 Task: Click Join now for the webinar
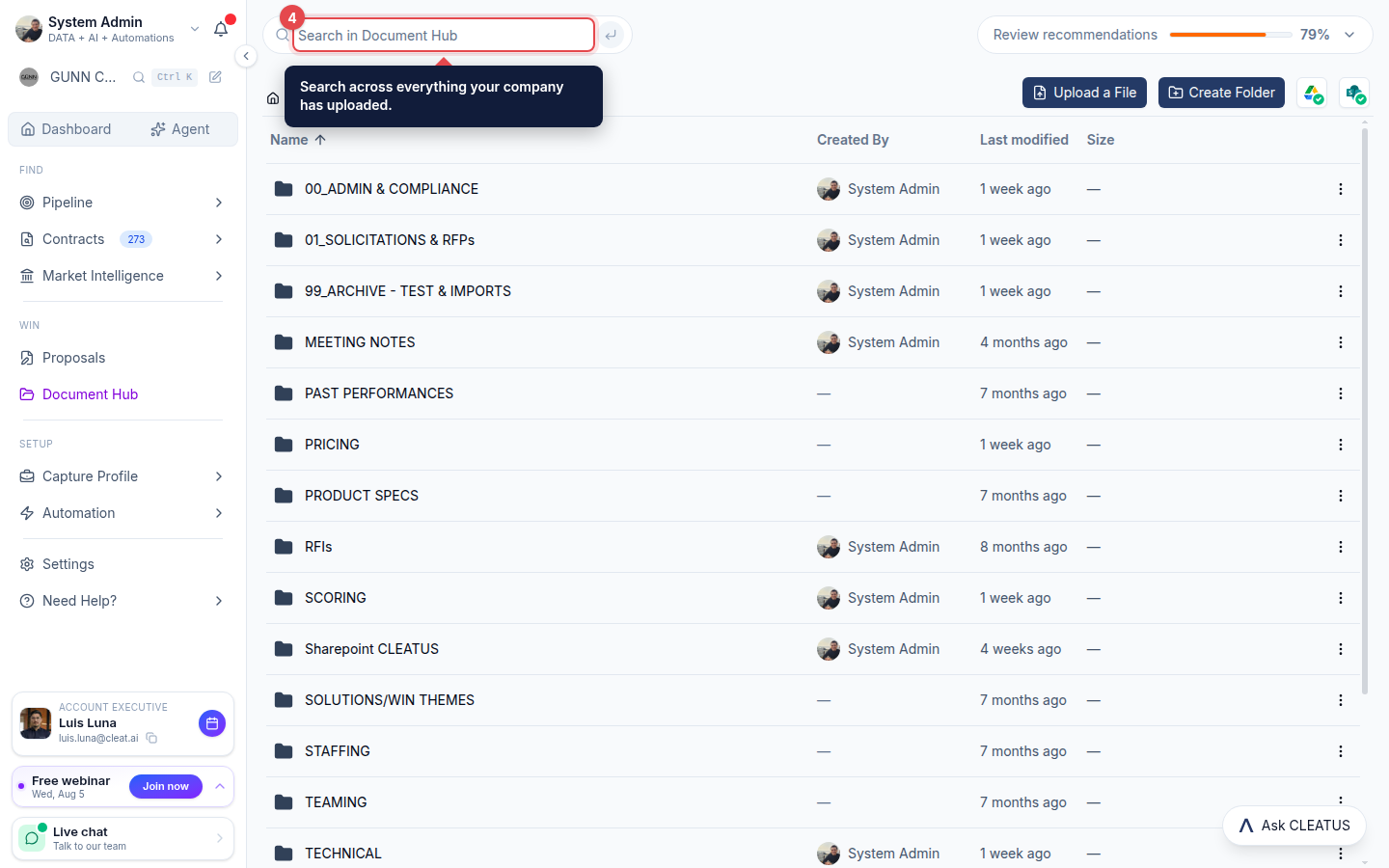pos(166,786)
